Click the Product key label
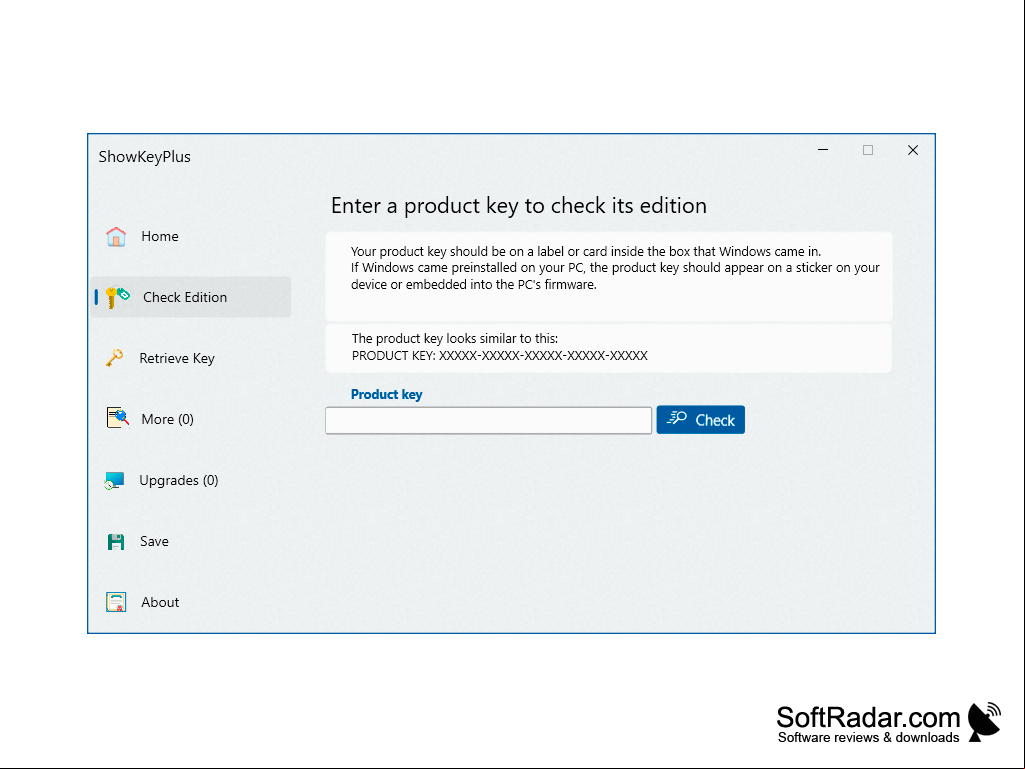 [x=386, y=394]
